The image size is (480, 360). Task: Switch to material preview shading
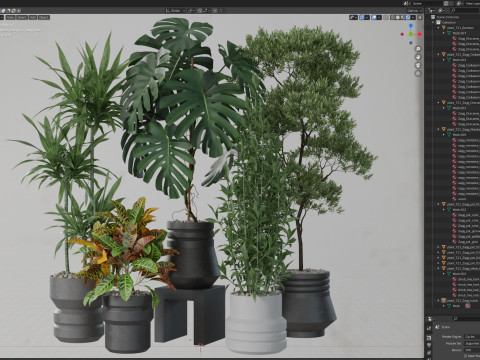pos(402,17)
